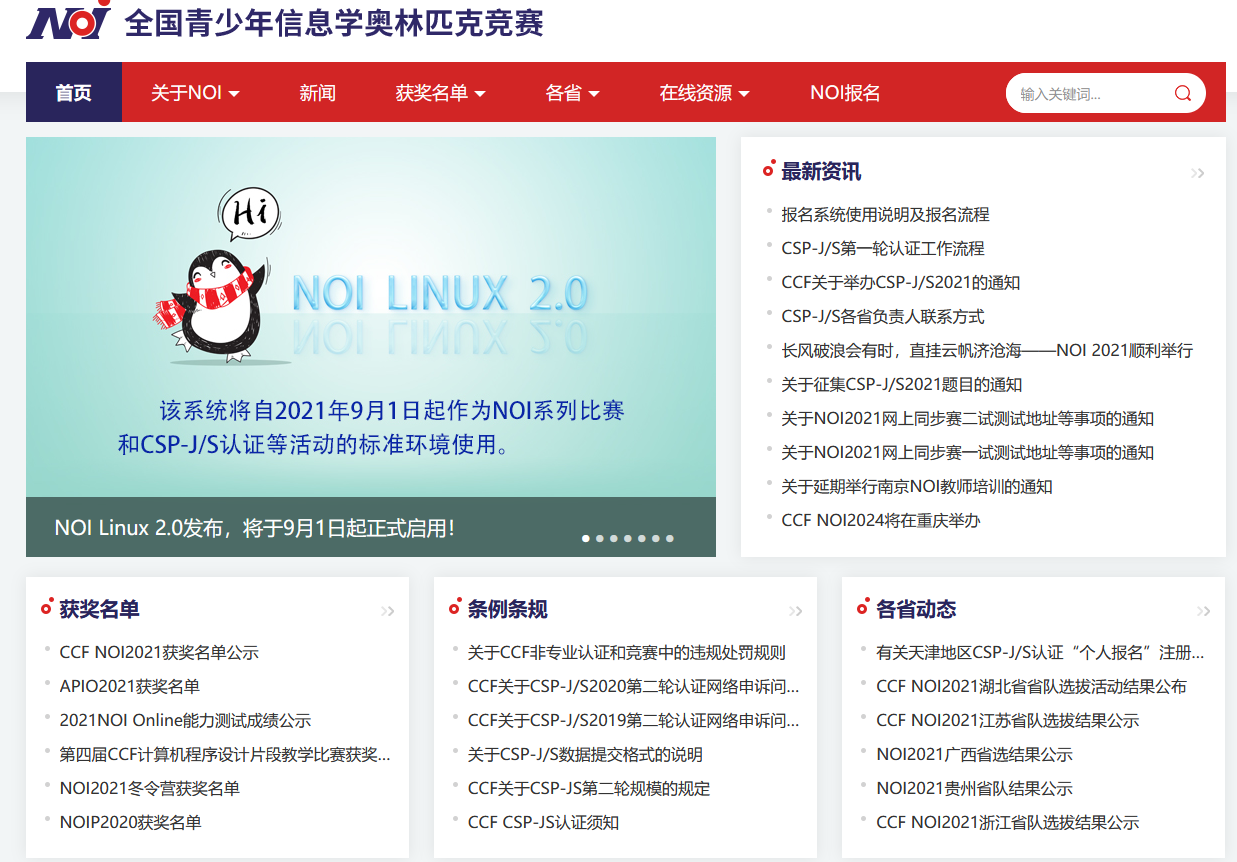Open more 条例条规 via double-arrow icon
The image size is (1237, 862).
pyautogui.click(x=796, y=611)
